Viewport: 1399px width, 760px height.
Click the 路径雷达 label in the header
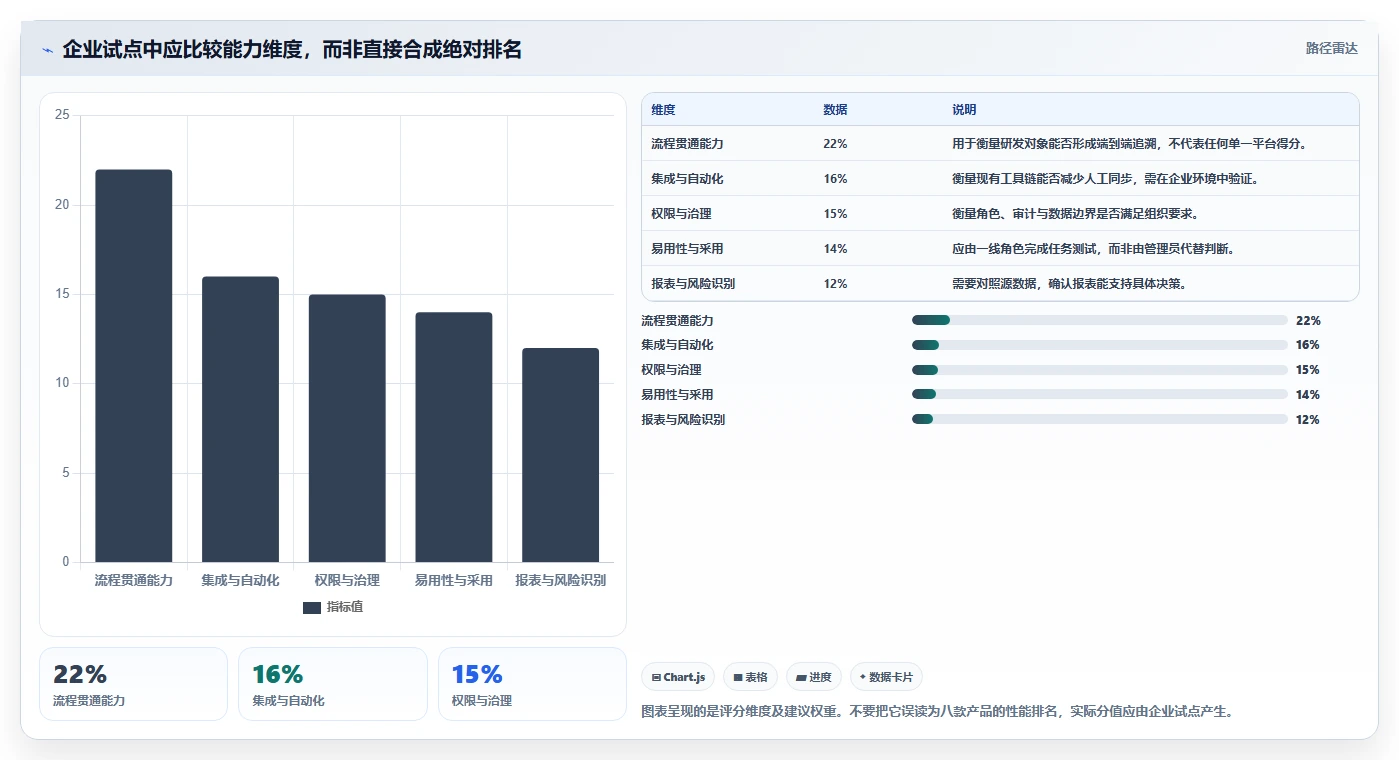(x=1331, y=48)
